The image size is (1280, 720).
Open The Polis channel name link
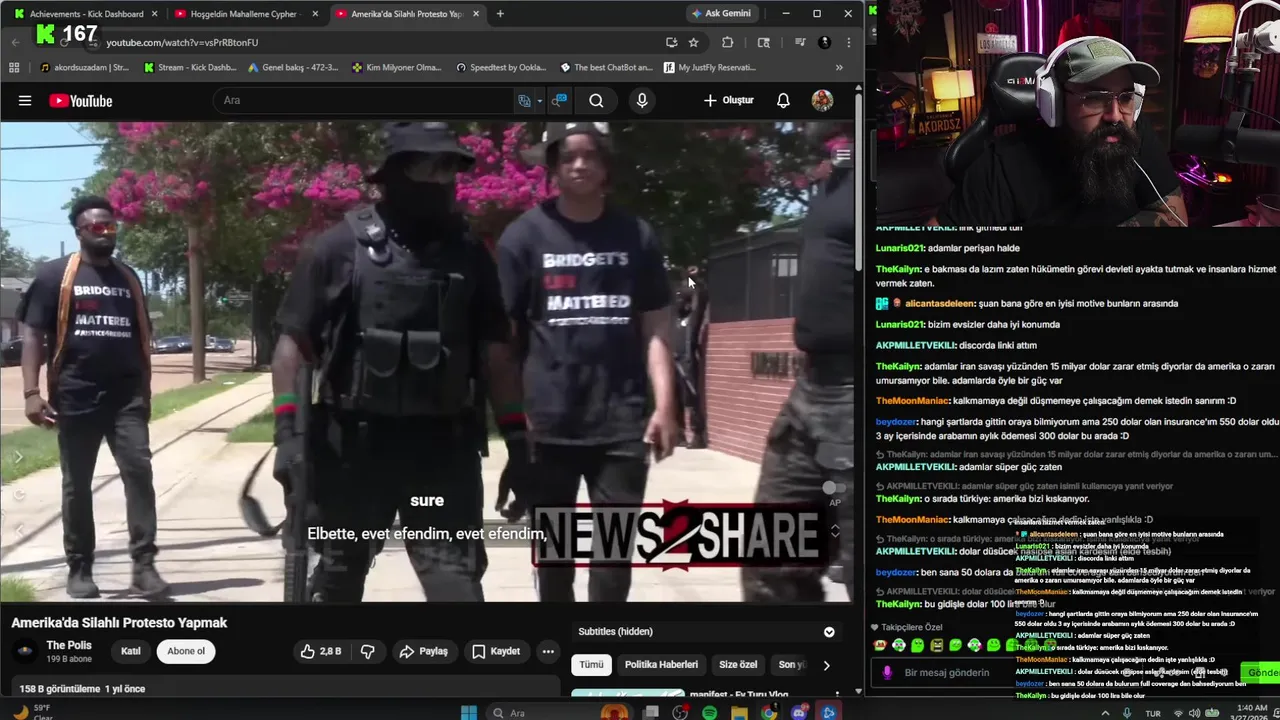(x=69, y=645)
